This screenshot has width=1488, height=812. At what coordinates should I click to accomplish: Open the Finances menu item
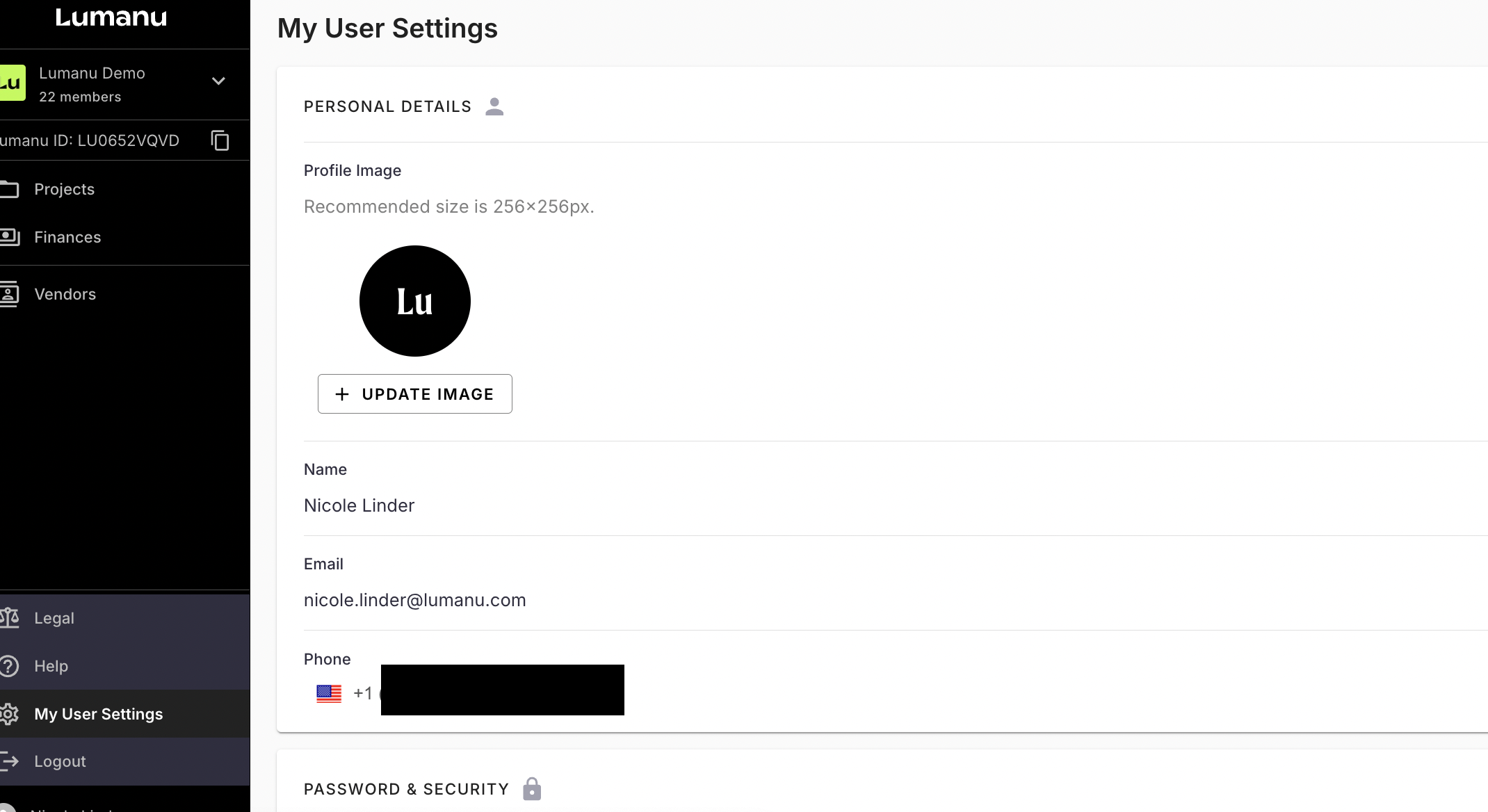point(67,237)
